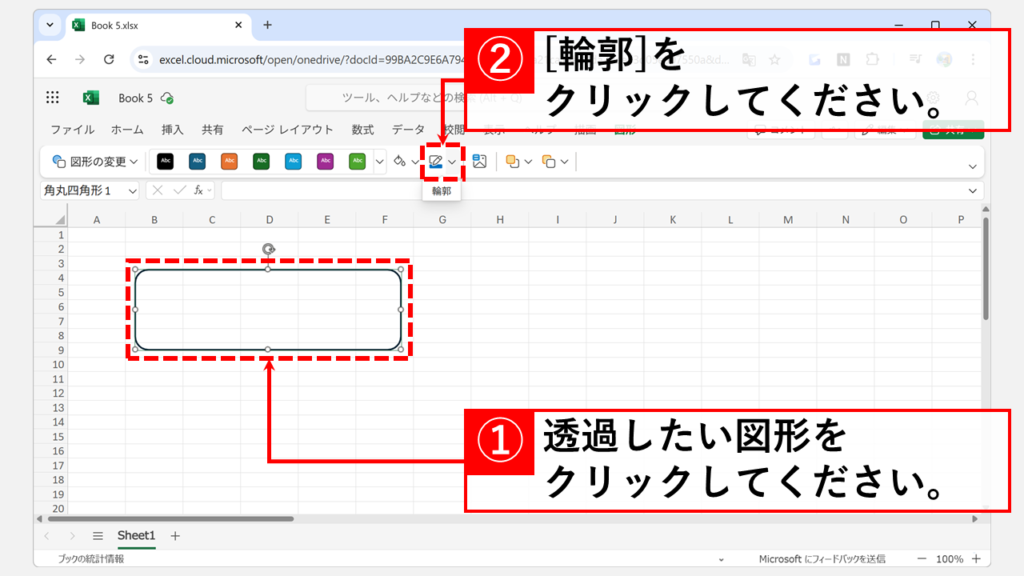Click the bring forward icon
1024x576 pixels.
pyautogui.click(x=513, y=161)
